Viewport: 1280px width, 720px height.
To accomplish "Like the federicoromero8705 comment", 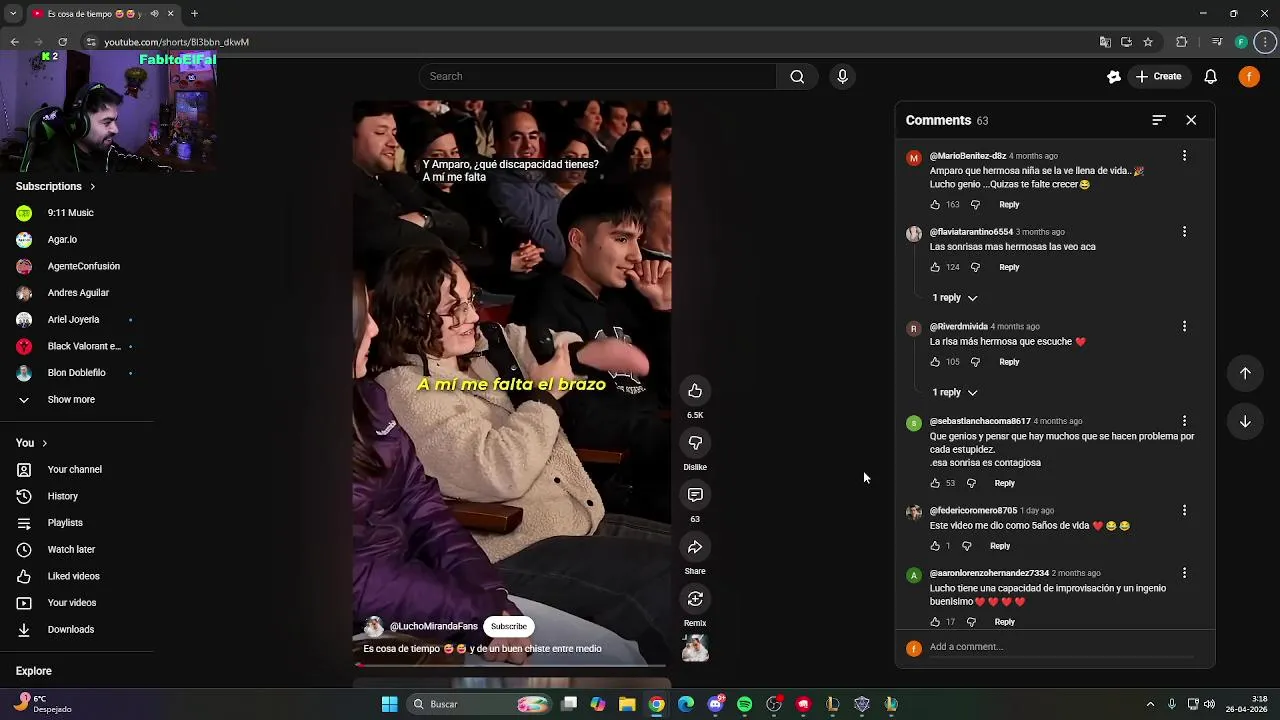I will 935,546.
